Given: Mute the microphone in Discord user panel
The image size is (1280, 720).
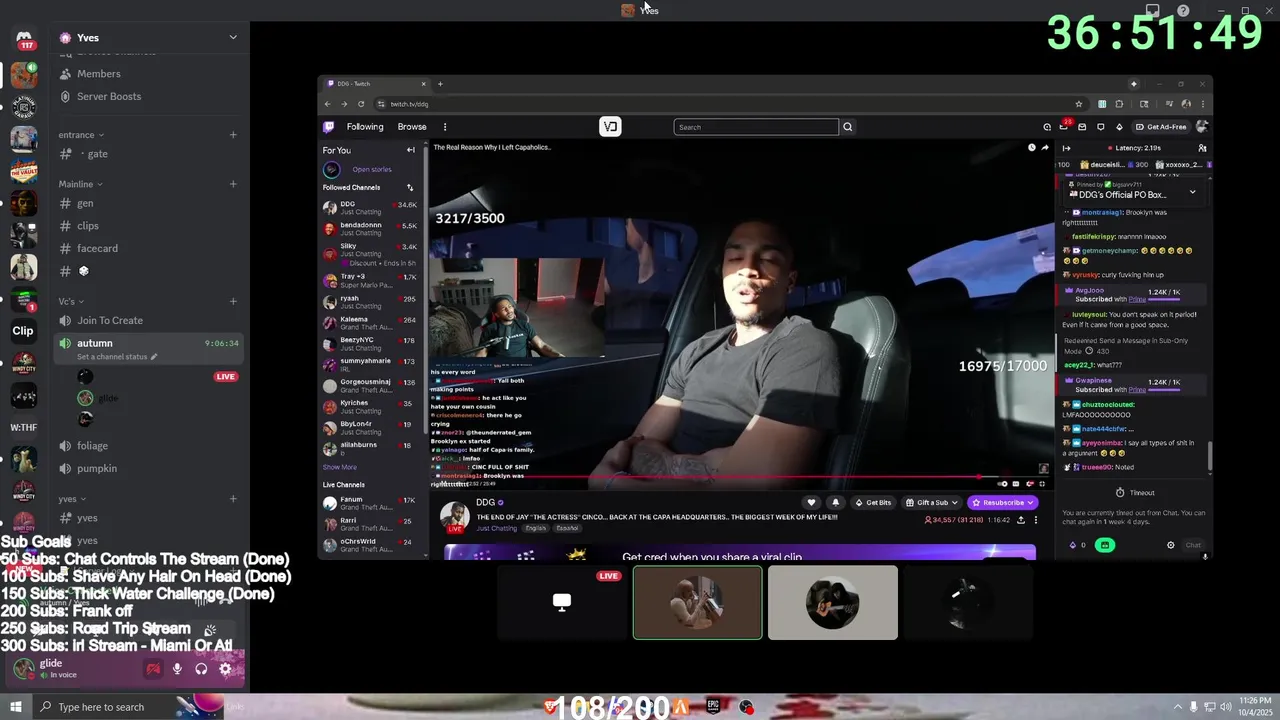Looking at the screenshot, I should click(177, 669).
